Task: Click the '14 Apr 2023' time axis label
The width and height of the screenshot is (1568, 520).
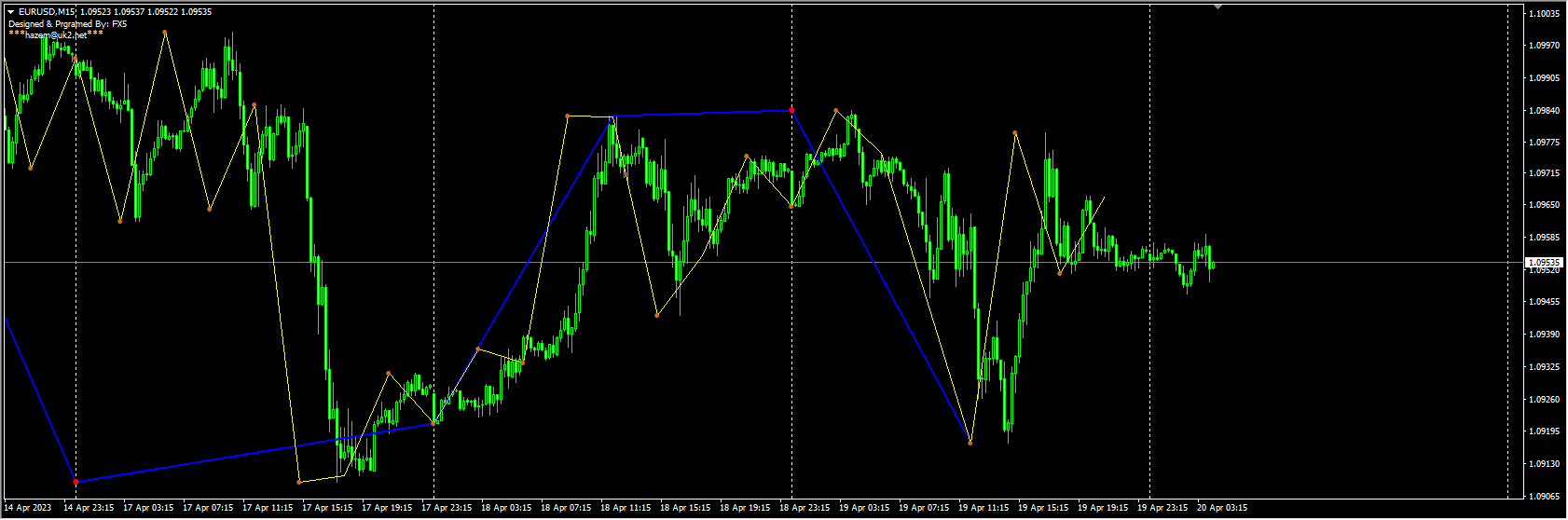Action: tap(28, 509)
